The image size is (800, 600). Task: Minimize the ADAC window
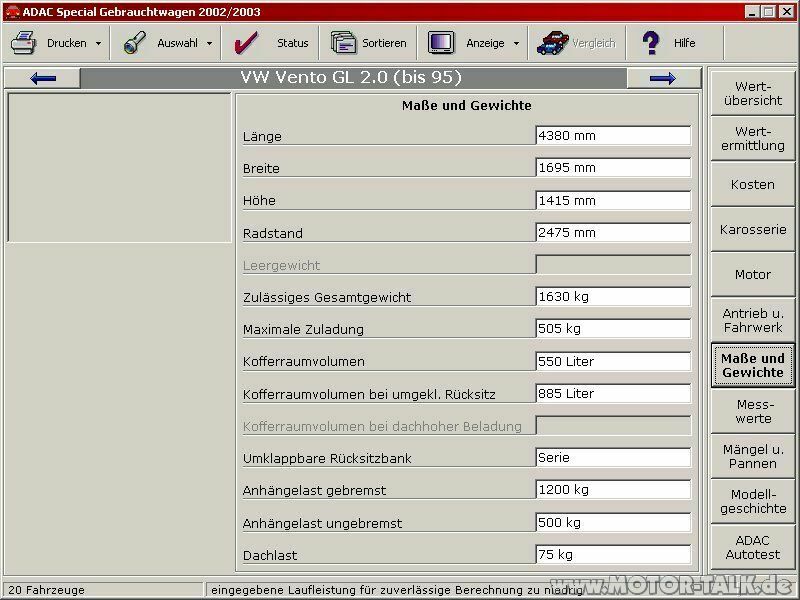[x=752, y=12]
